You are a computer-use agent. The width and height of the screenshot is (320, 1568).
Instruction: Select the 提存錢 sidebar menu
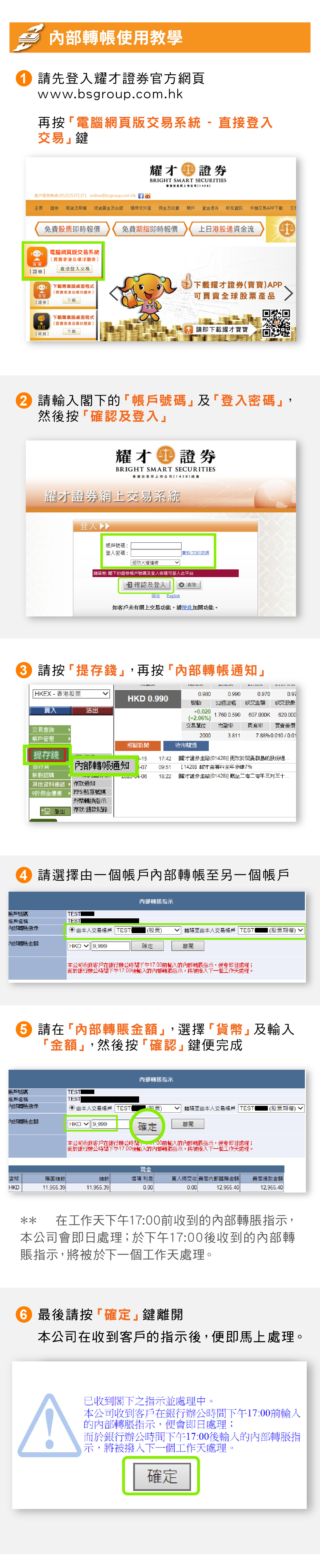pyautogui.click(x=47, y=755)
